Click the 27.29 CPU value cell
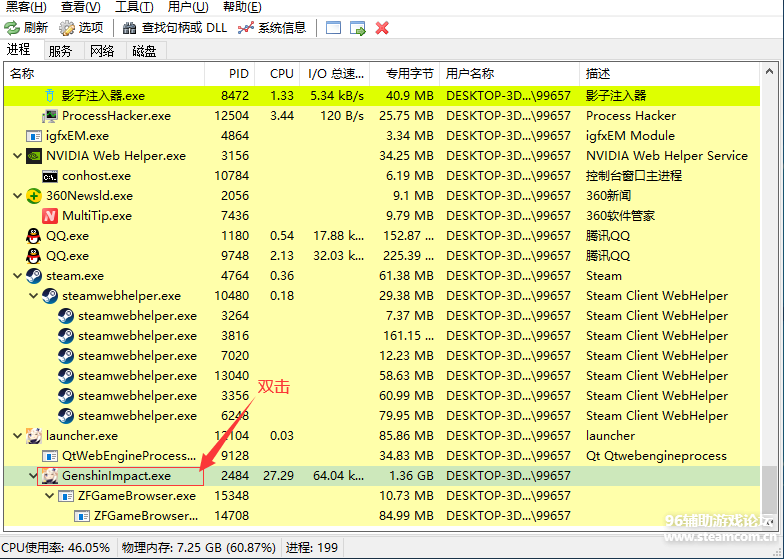The width and height of the screenshot is (784, 559). click(x=278, y=476)
